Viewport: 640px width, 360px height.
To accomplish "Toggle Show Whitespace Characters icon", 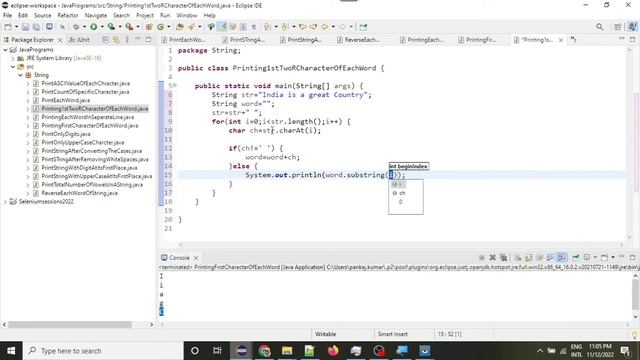I will click(x=254, y=27).
